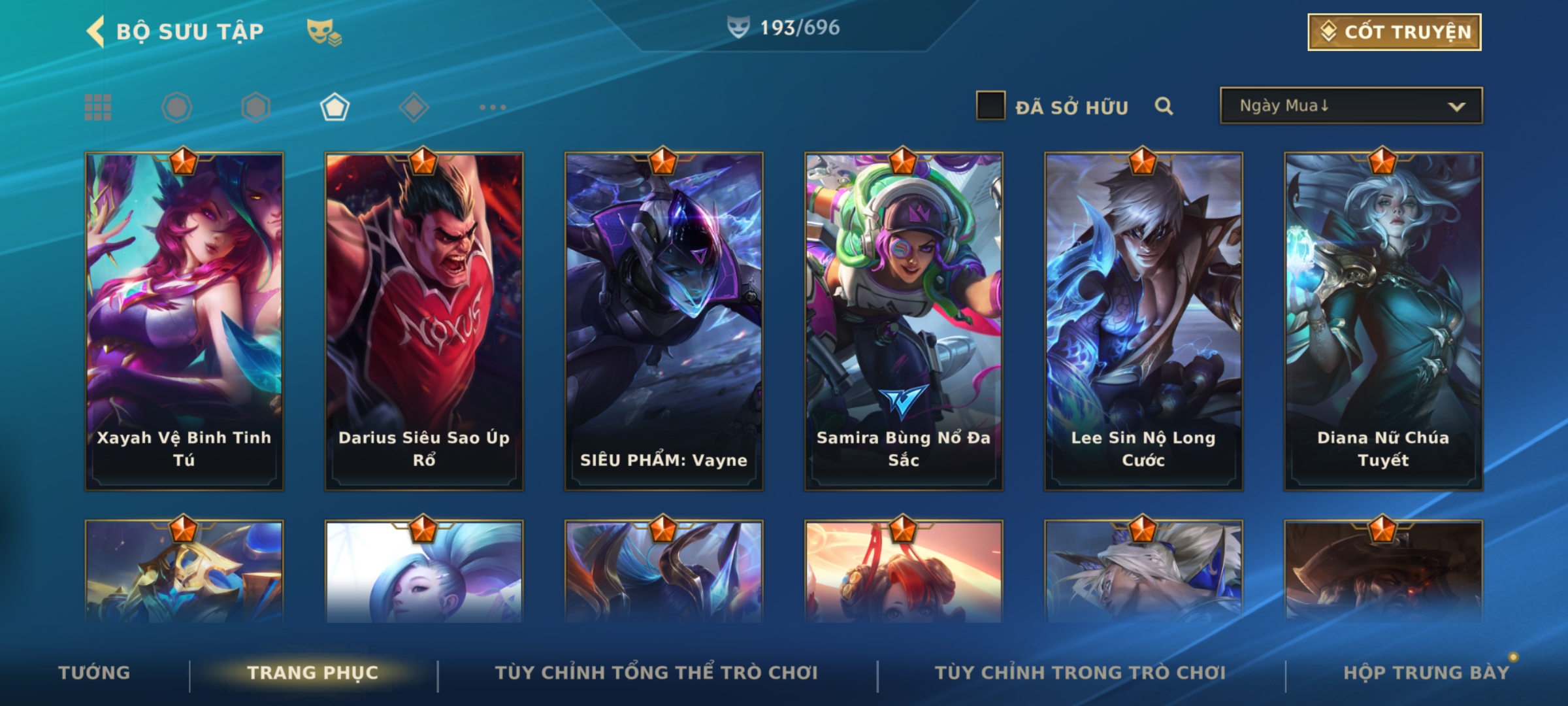This screenshot has height=706, width=1568.
Task: Select the circular rarity filter icon
Action: pos(177,107)
